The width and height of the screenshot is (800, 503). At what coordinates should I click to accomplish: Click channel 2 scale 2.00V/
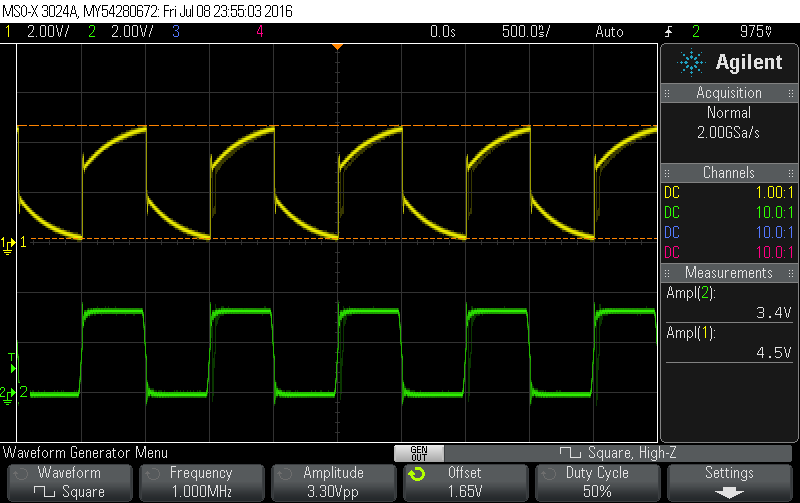132,32
